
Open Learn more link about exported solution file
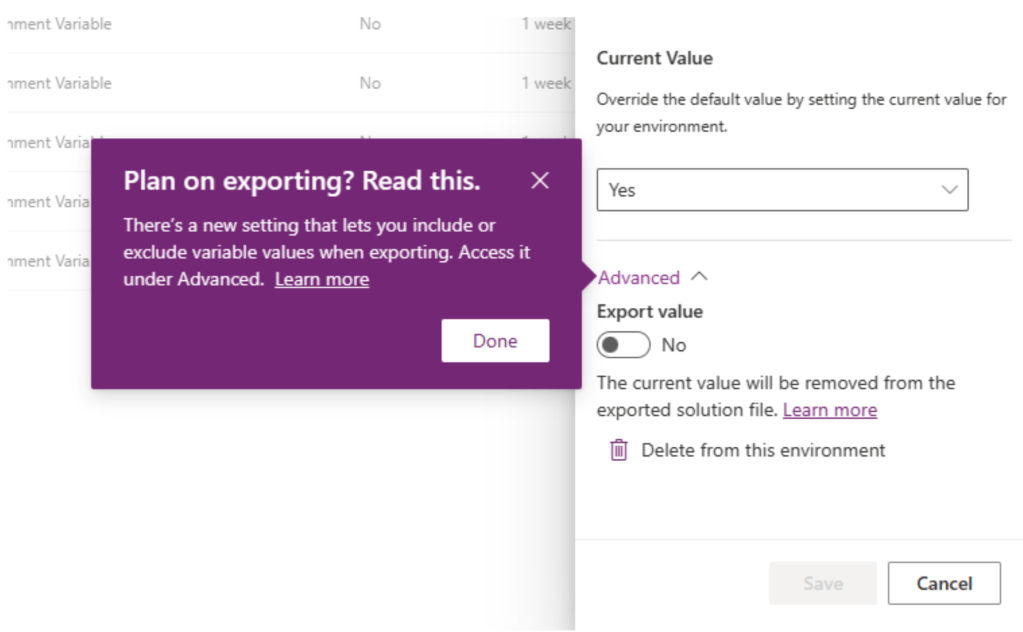tap(829, 410)
